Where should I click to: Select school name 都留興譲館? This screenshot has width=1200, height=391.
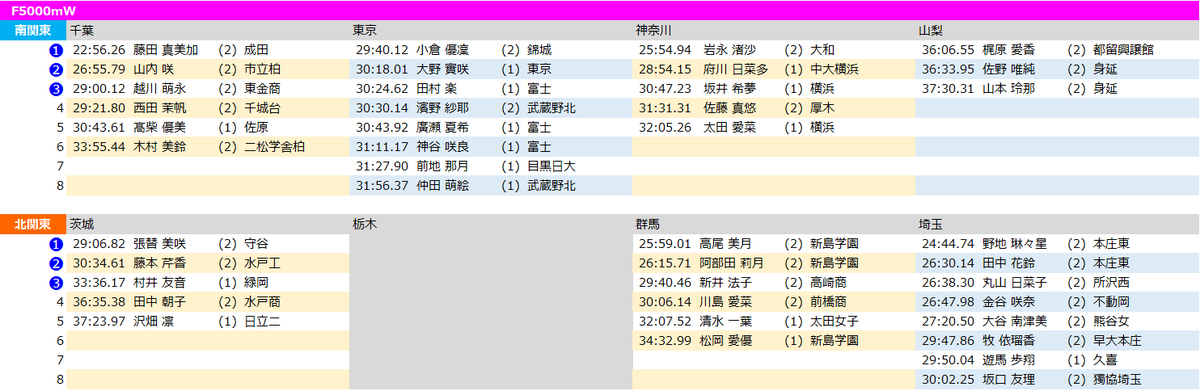tap(1123, 49)
